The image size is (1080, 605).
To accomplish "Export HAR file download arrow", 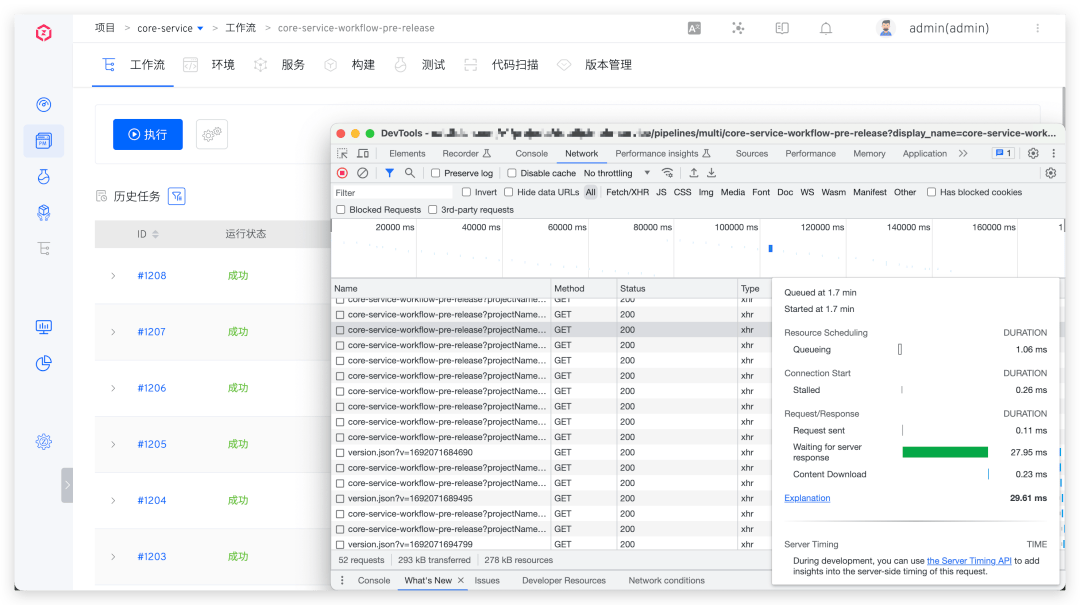I will (x=712, y=173).
